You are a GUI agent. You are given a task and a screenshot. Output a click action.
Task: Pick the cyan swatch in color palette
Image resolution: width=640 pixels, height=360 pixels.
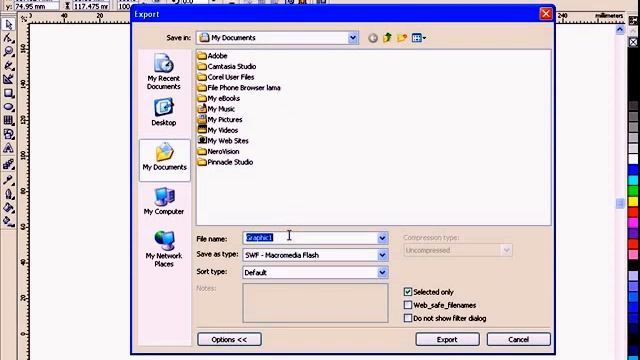(633, 180)
